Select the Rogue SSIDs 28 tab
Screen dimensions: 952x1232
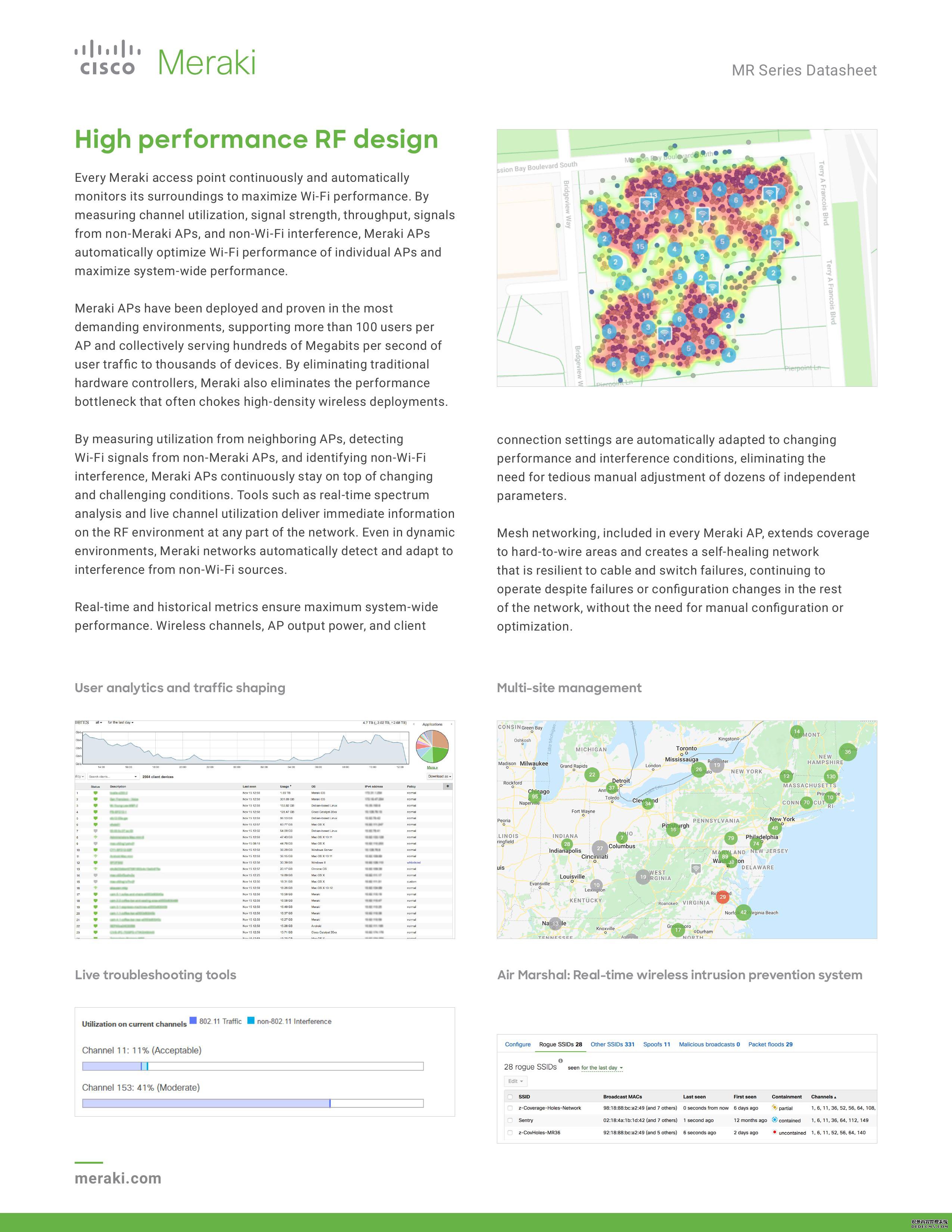(561, 1044)
